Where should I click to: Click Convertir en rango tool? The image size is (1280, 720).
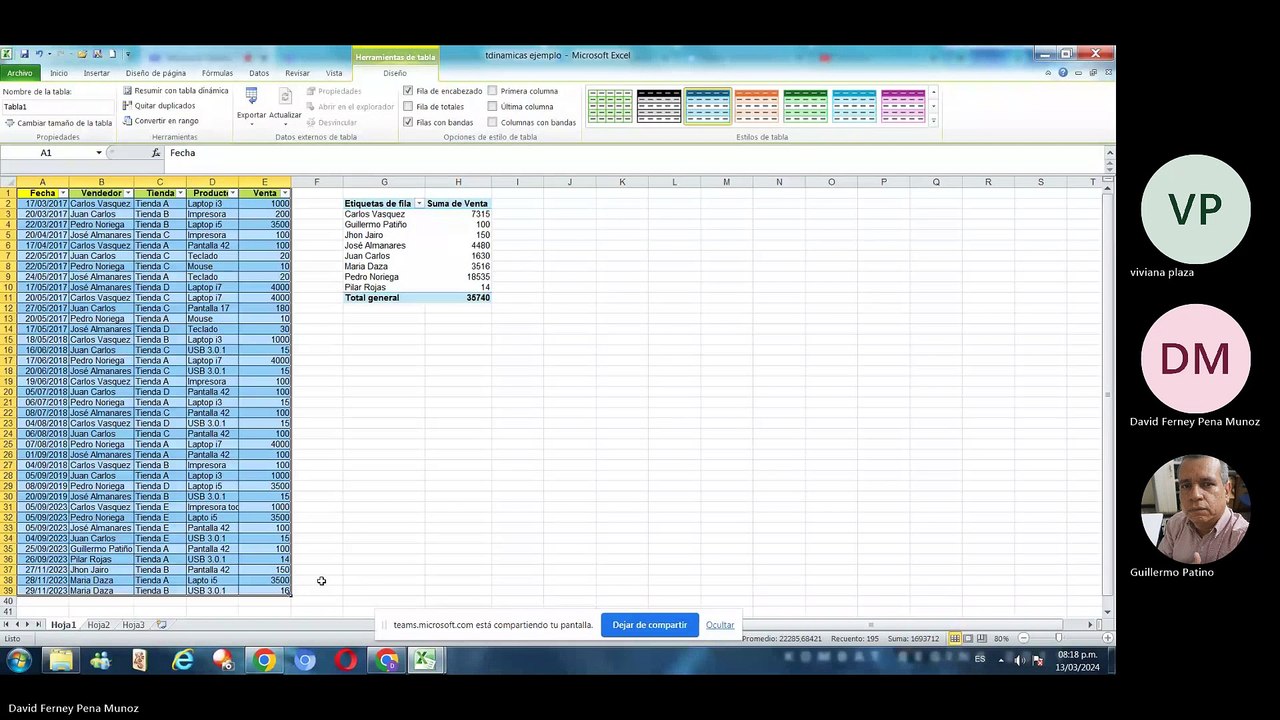160,121
